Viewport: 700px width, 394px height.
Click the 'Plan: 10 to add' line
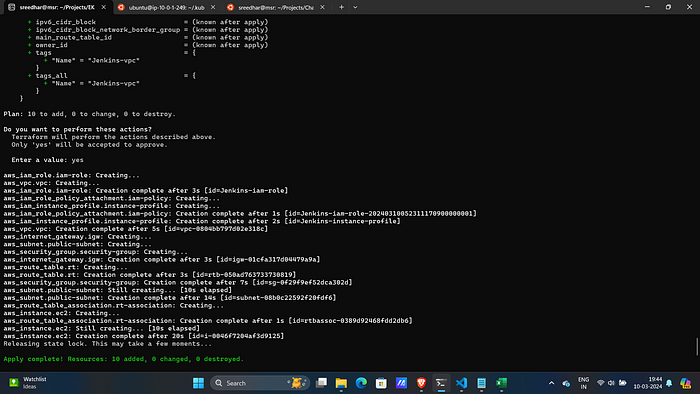tap(89, 114)
